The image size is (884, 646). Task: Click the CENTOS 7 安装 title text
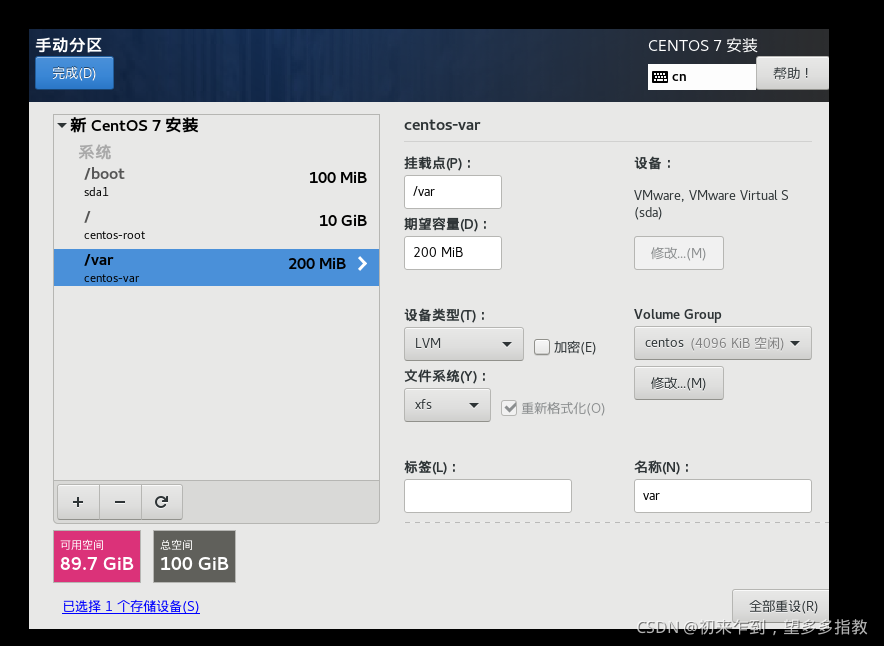(x=702, y=46)
